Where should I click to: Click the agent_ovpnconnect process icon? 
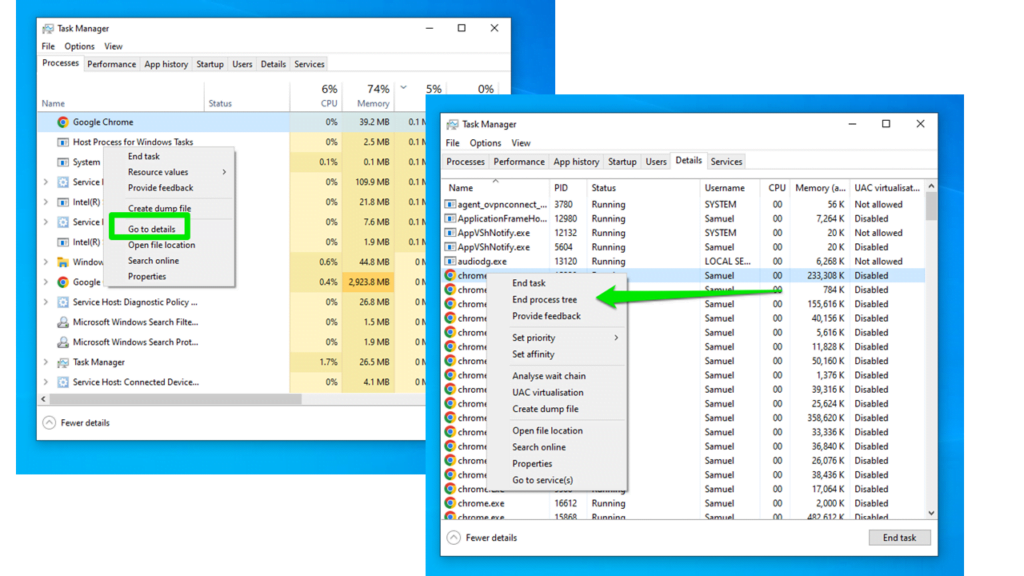tap(451, 205)
